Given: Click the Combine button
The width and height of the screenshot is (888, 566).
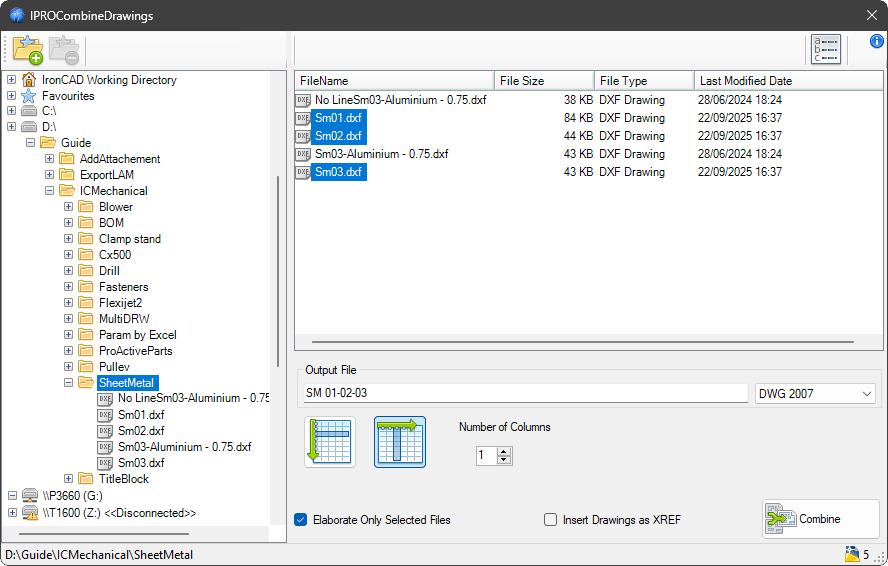Looking at the screenshot, I should point(820,519).
